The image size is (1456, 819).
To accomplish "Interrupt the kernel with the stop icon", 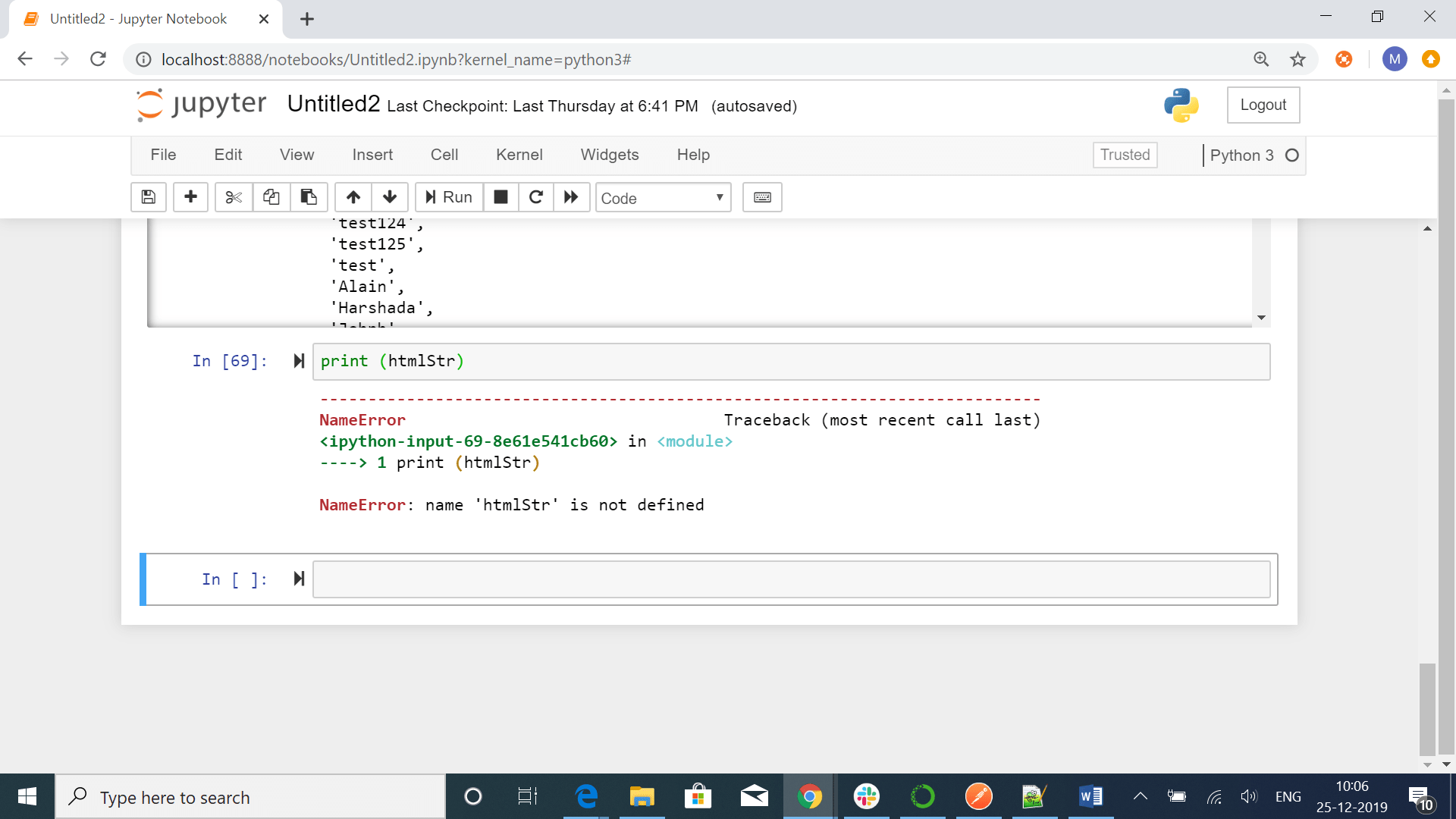I will pos(500,197).
